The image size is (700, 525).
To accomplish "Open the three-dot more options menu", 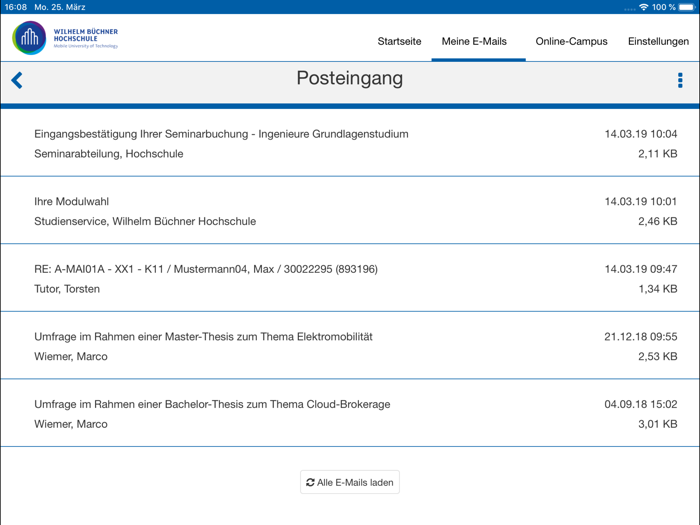I will 680,80.
